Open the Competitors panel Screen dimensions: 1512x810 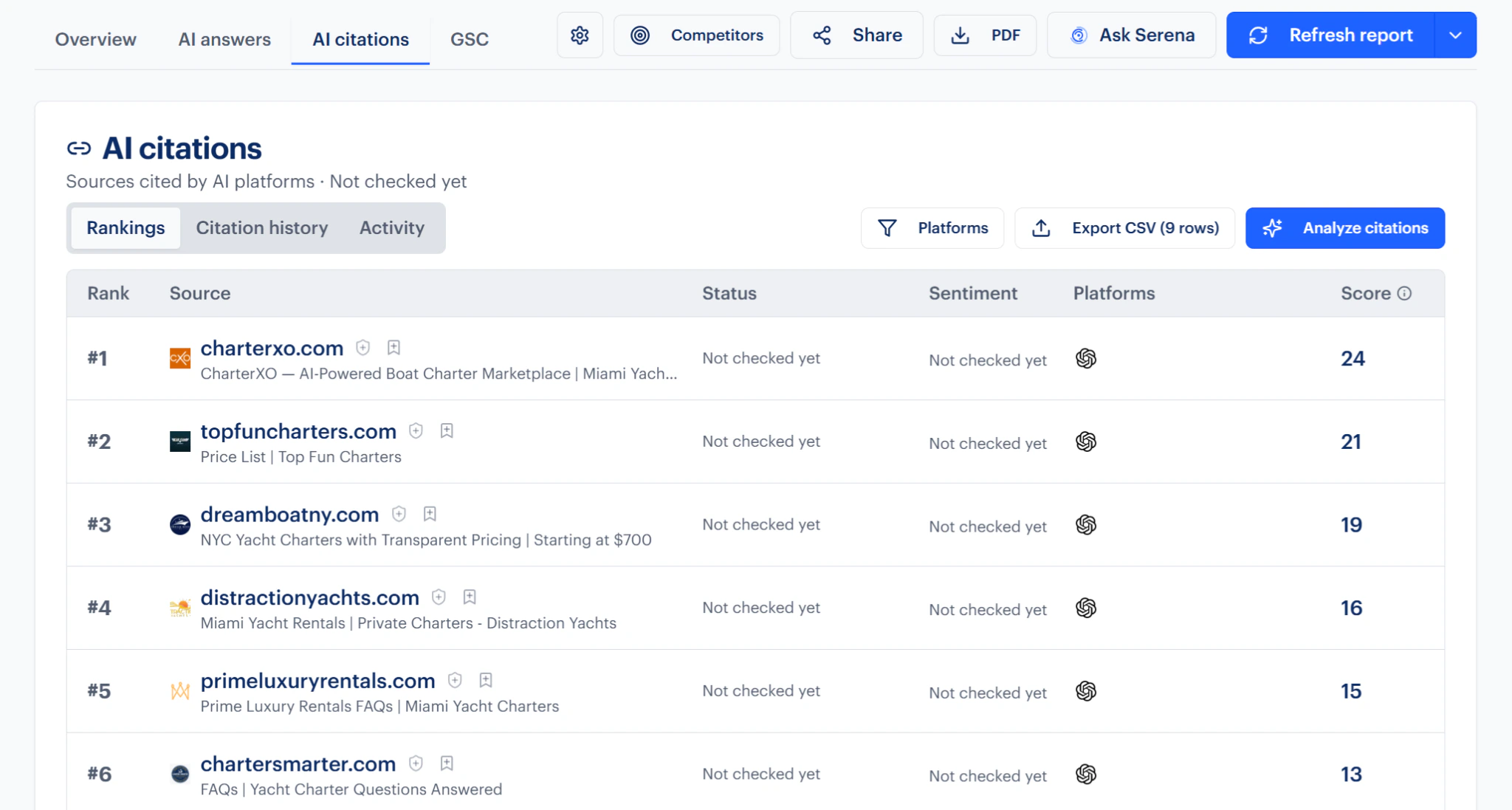tap(696, 35)
